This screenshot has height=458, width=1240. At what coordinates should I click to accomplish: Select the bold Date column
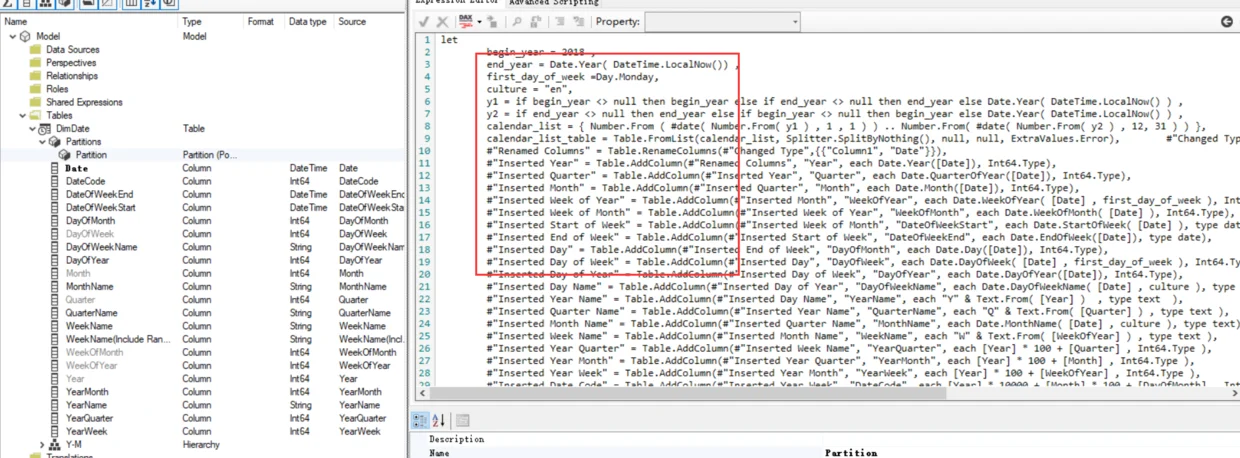pyautogui.click(x=77, y=168)
